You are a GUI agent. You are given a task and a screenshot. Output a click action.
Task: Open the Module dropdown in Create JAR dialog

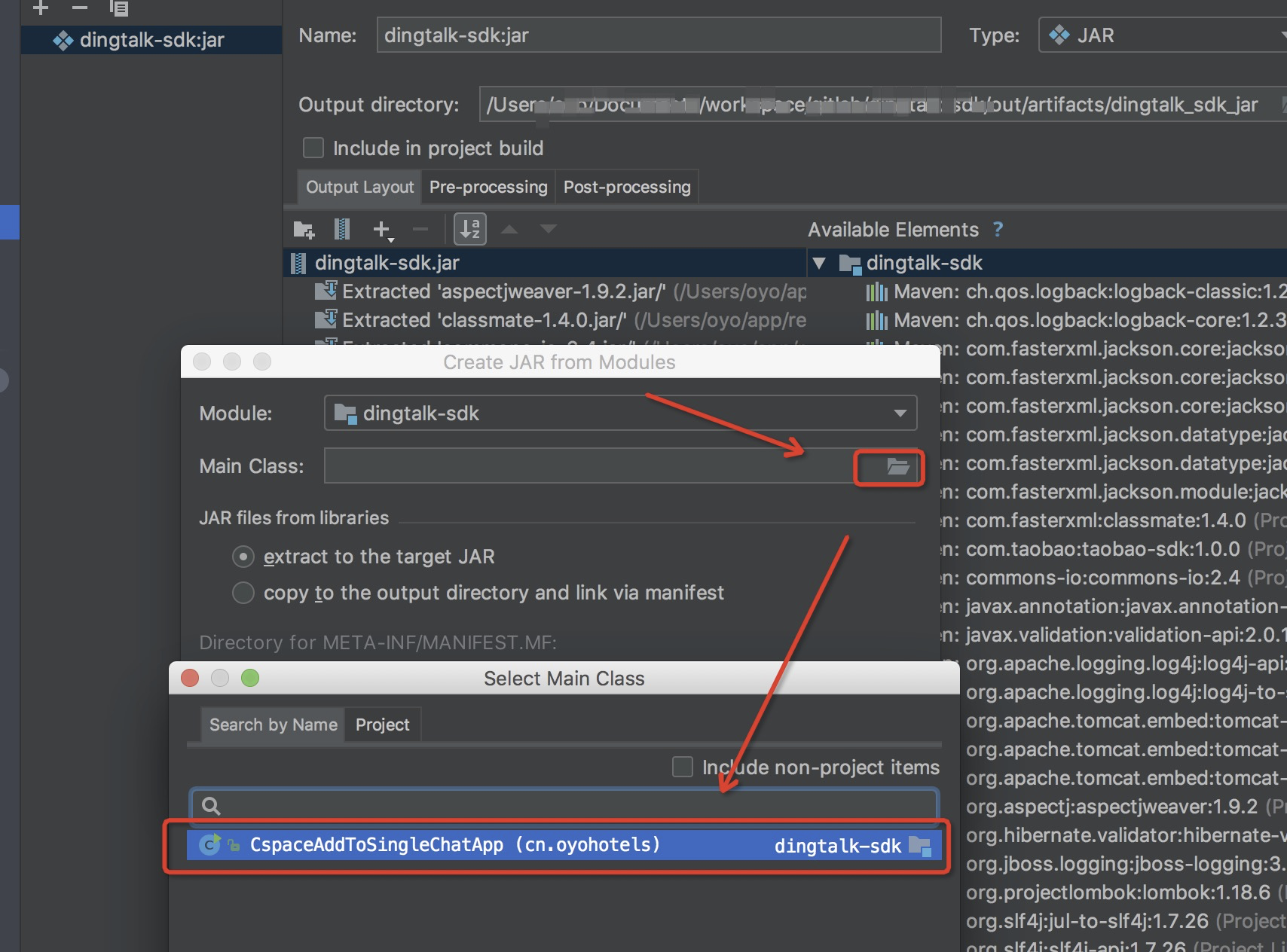[899, 413]
